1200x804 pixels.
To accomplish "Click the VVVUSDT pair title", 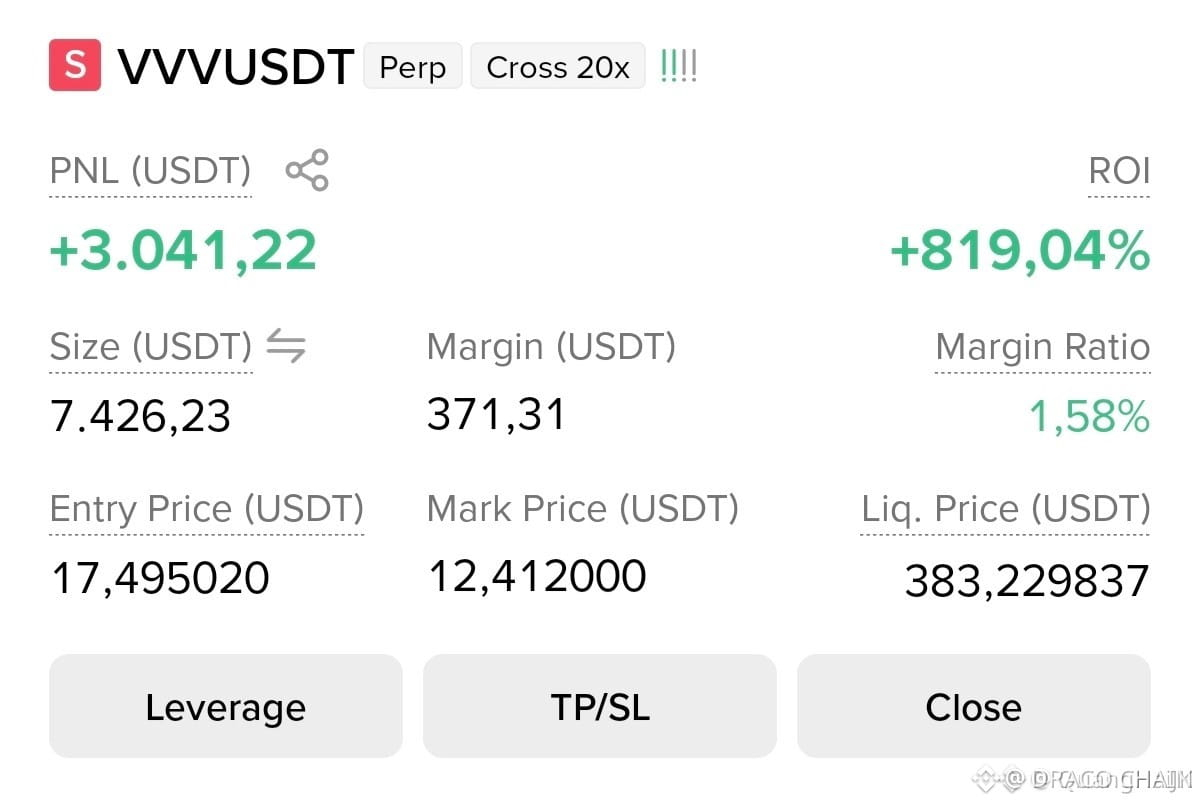I will click(x=236, y=67).
